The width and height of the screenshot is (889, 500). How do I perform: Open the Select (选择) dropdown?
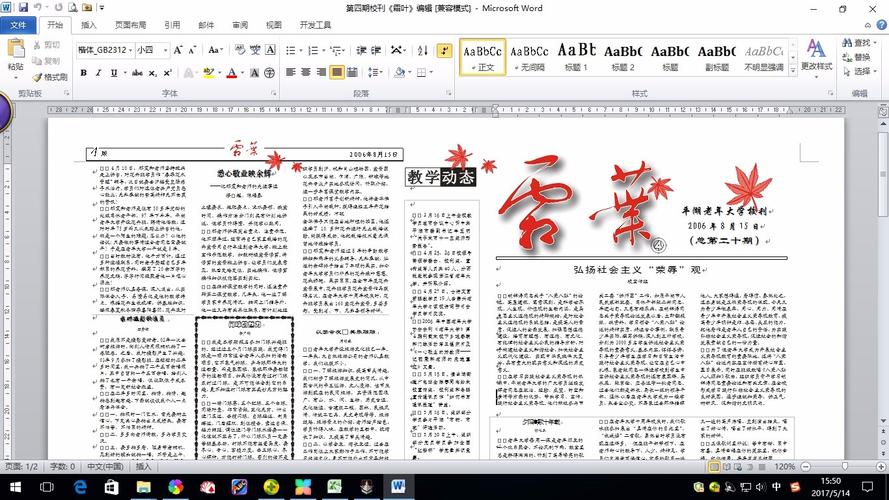pyautogui.click(x=860, y=71)
